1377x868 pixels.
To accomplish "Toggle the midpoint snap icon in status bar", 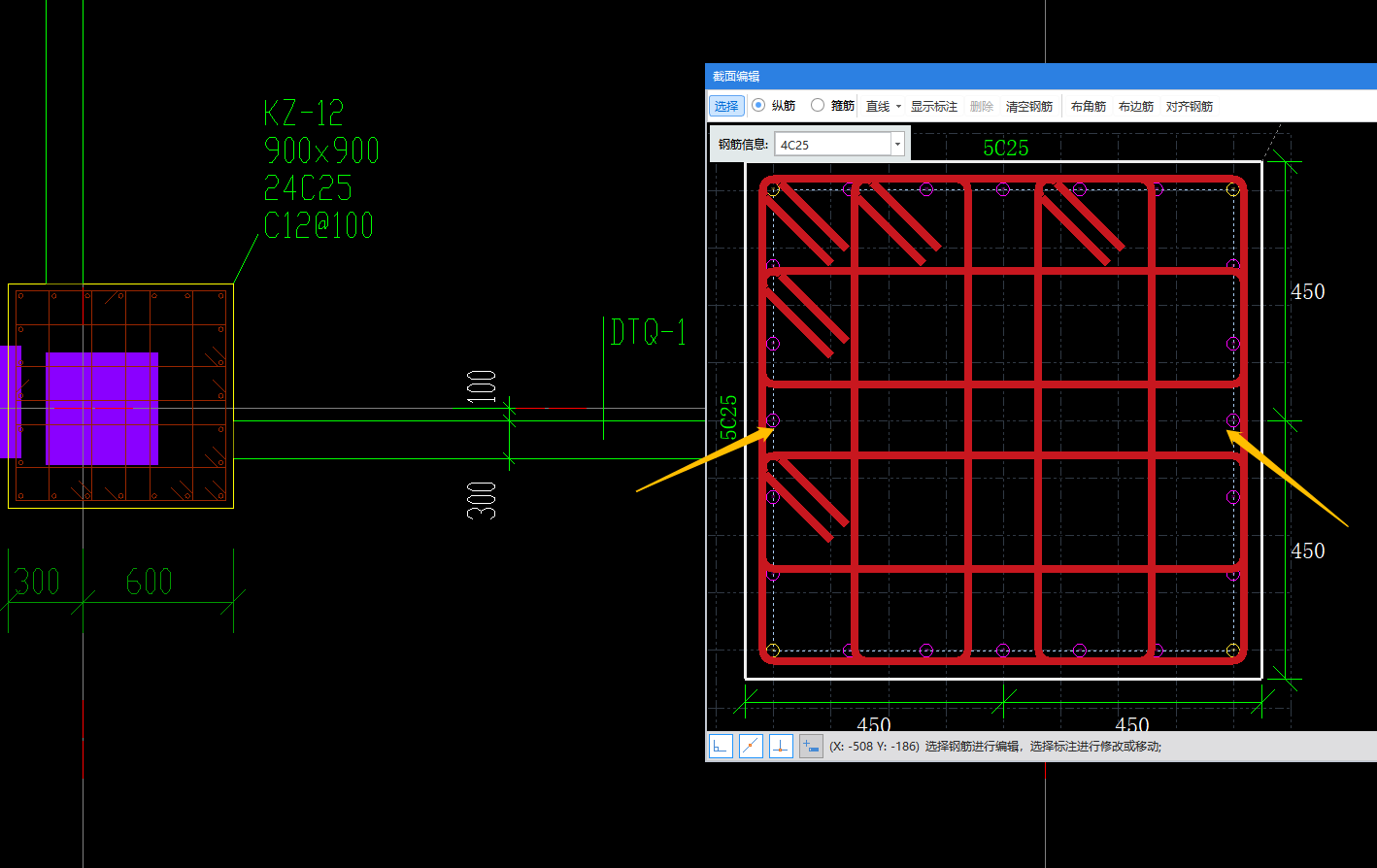I will [751, 747].
